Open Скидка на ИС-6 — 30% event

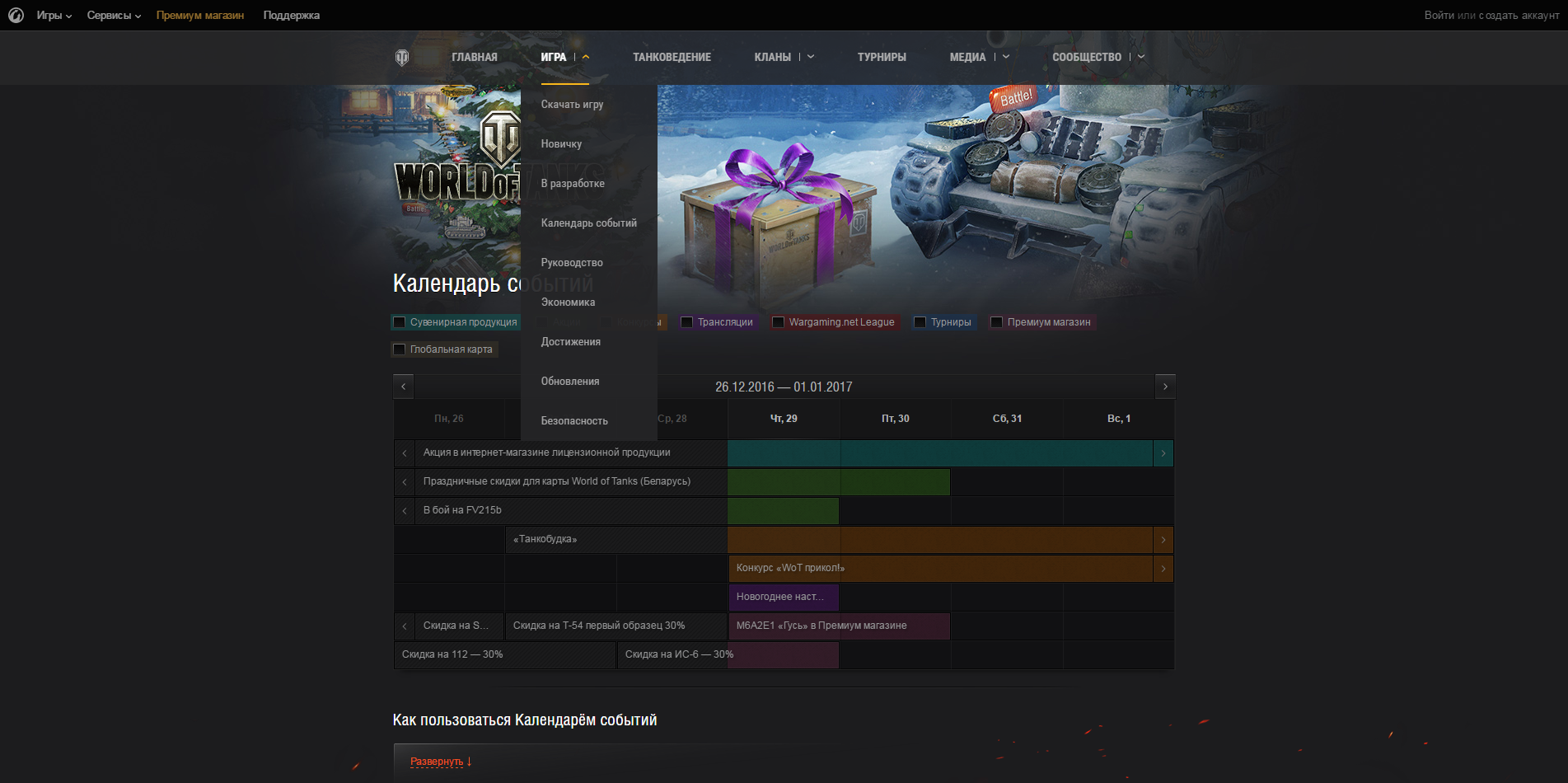coord(728,655)
